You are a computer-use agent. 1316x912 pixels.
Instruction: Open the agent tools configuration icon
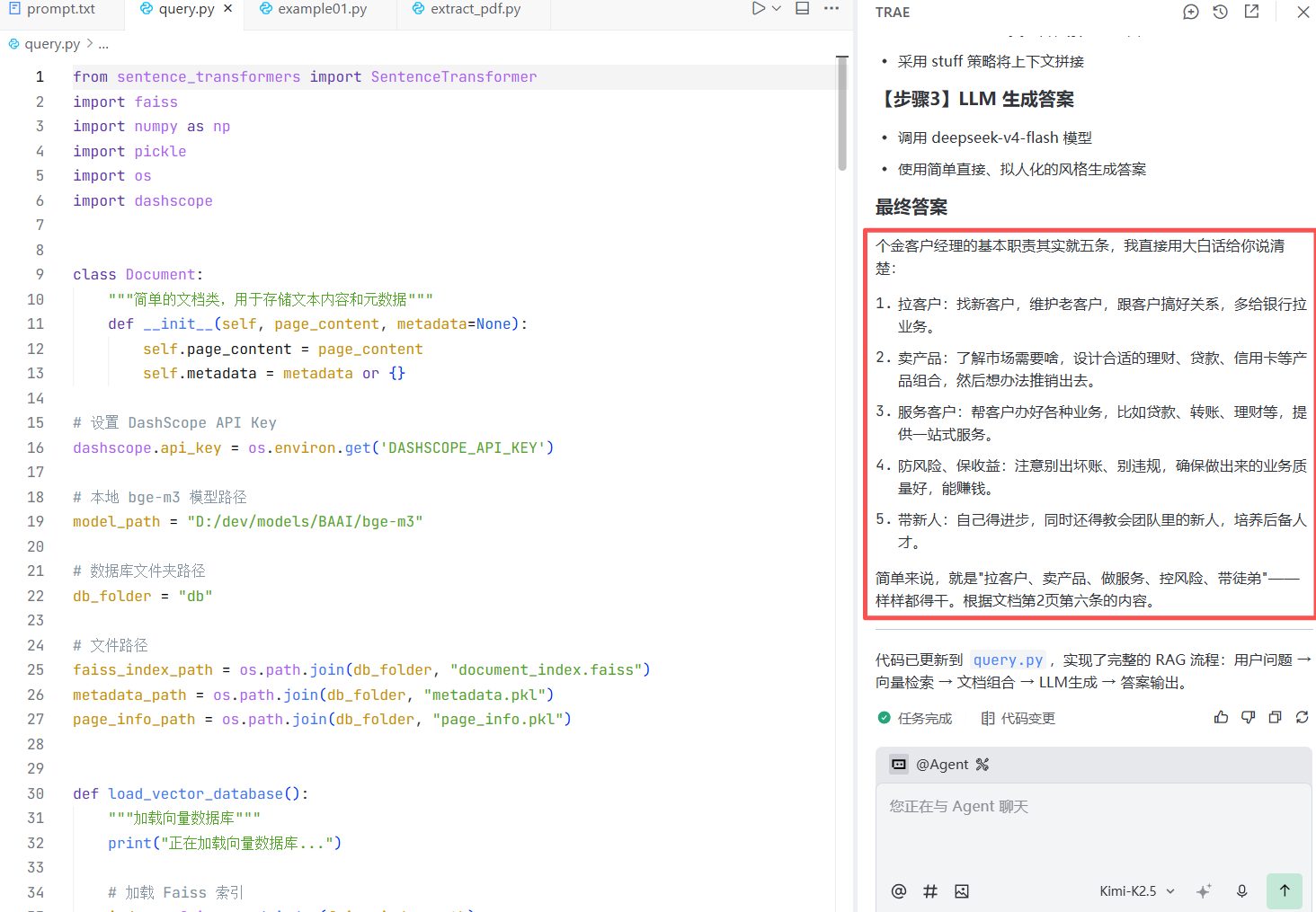point(983,765)
